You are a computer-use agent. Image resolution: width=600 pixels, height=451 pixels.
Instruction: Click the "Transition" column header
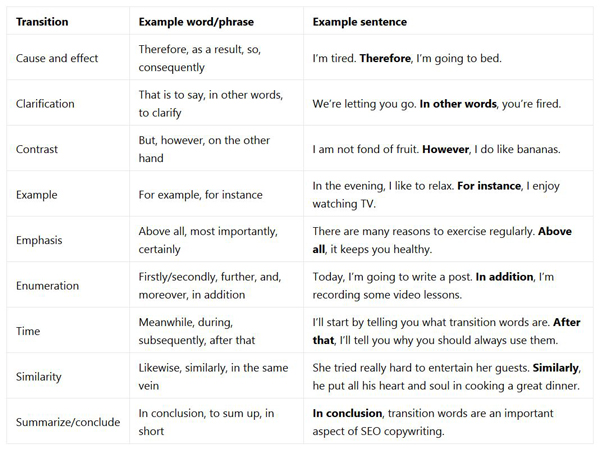pos(42,21)
